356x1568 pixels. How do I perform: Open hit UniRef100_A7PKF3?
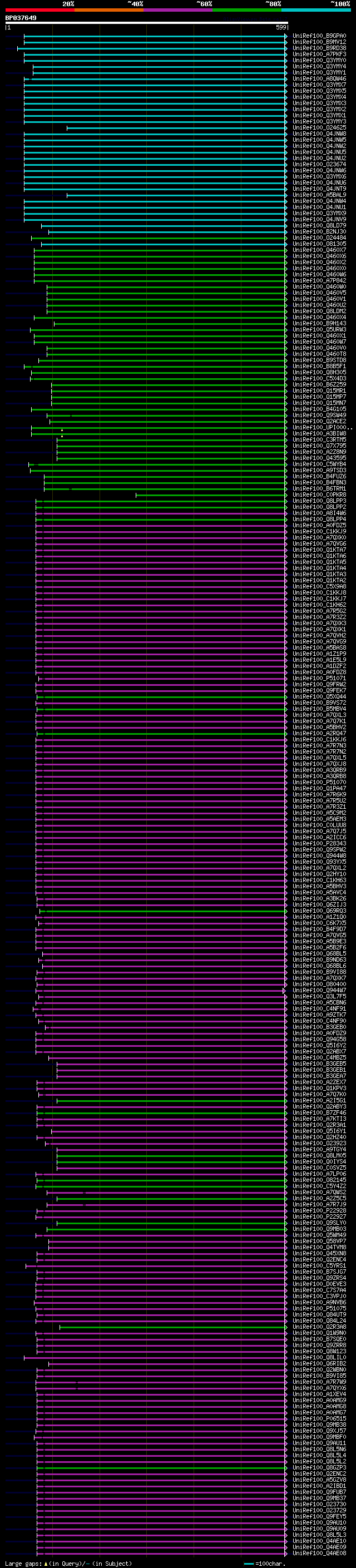click(x=319, y=54)
